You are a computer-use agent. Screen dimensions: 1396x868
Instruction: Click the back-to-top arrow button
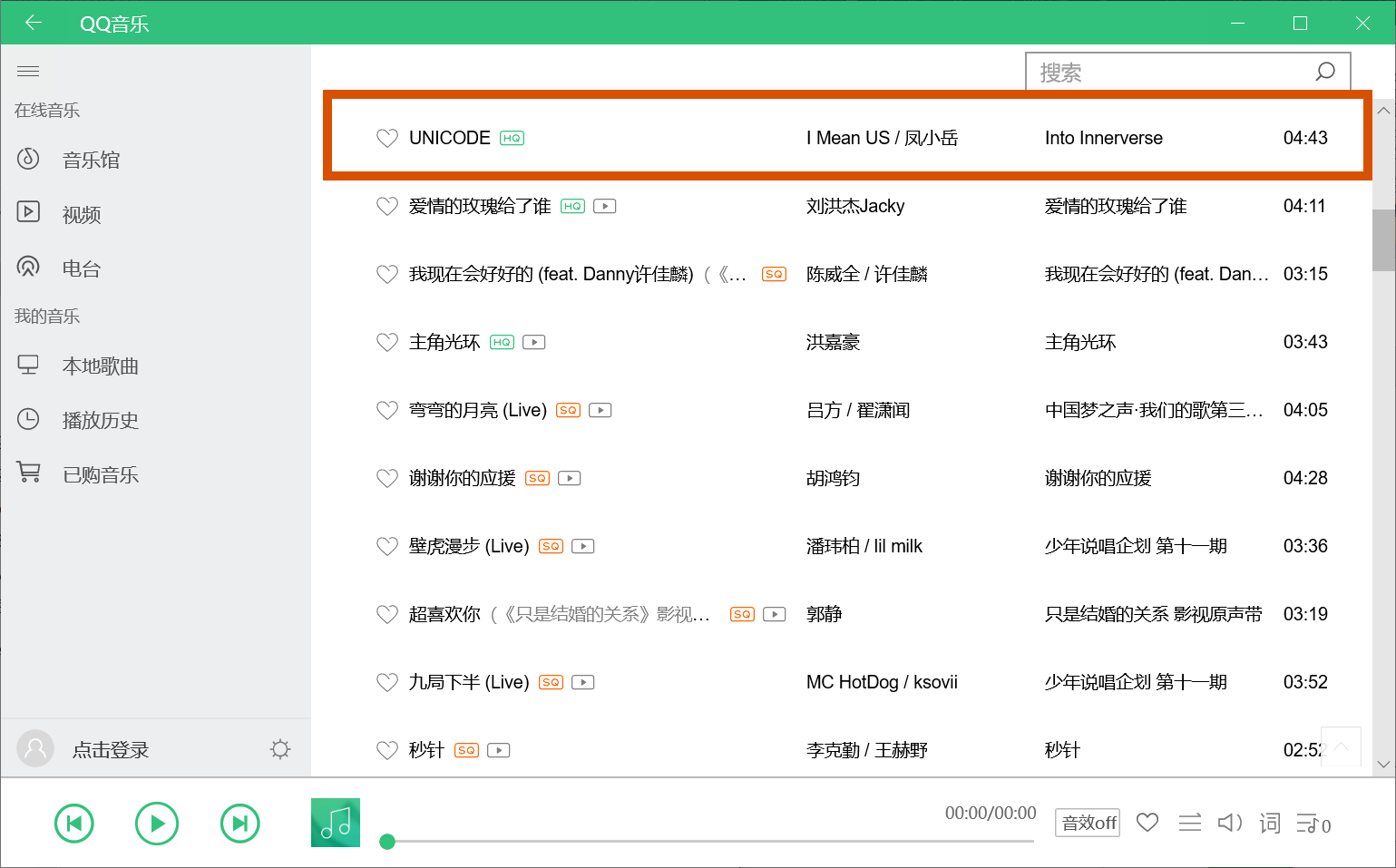click(1341, 746)
